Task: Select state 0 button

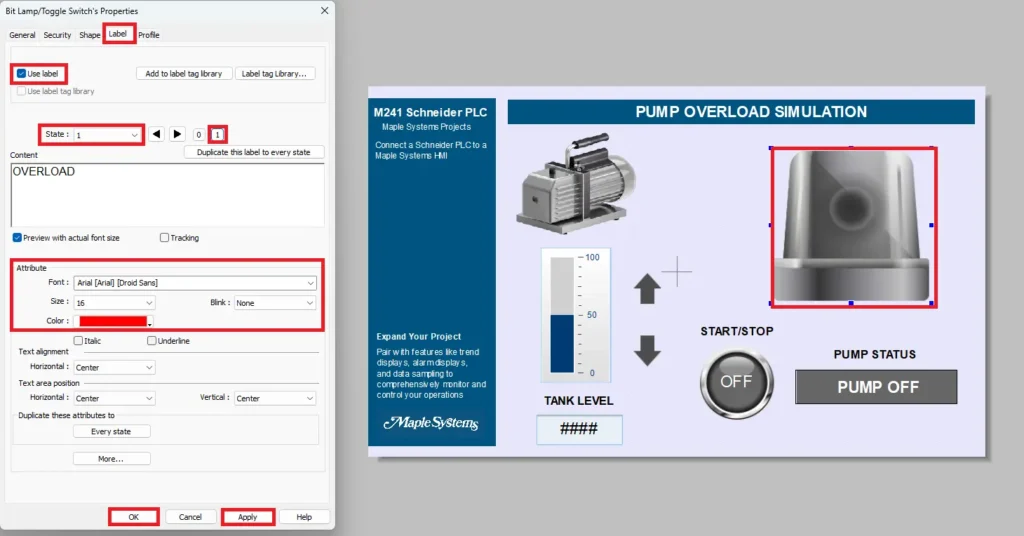Action: pyautogui.click(x=199, y=134)
